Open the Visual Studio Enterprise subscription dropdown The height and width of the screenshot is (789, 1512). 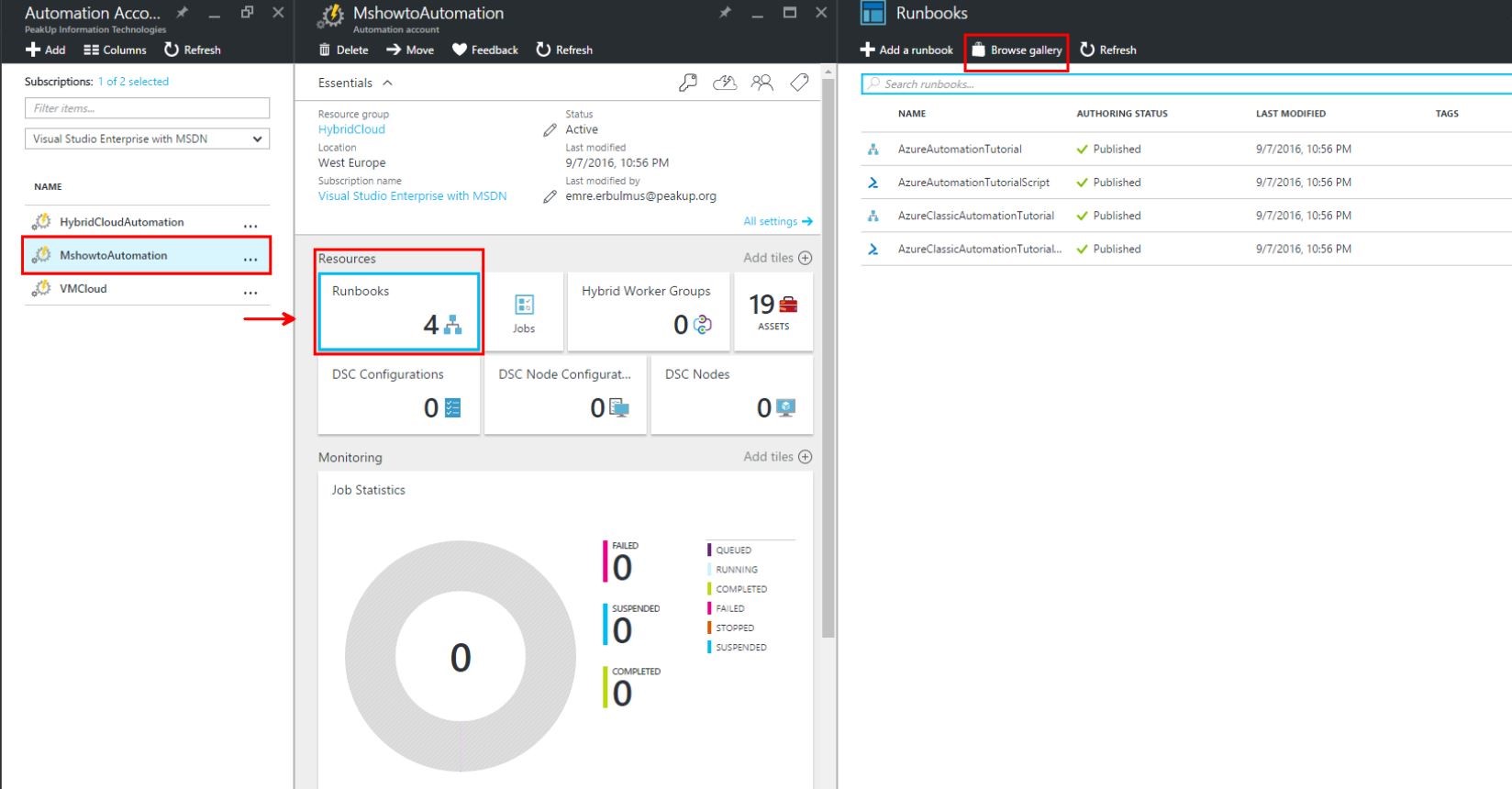147,139
